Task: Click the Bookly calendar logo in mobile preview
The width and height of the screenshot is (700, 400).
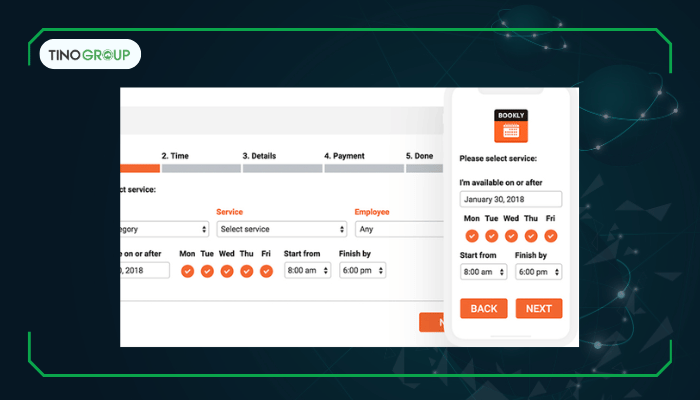Action: tap(511, 125)
